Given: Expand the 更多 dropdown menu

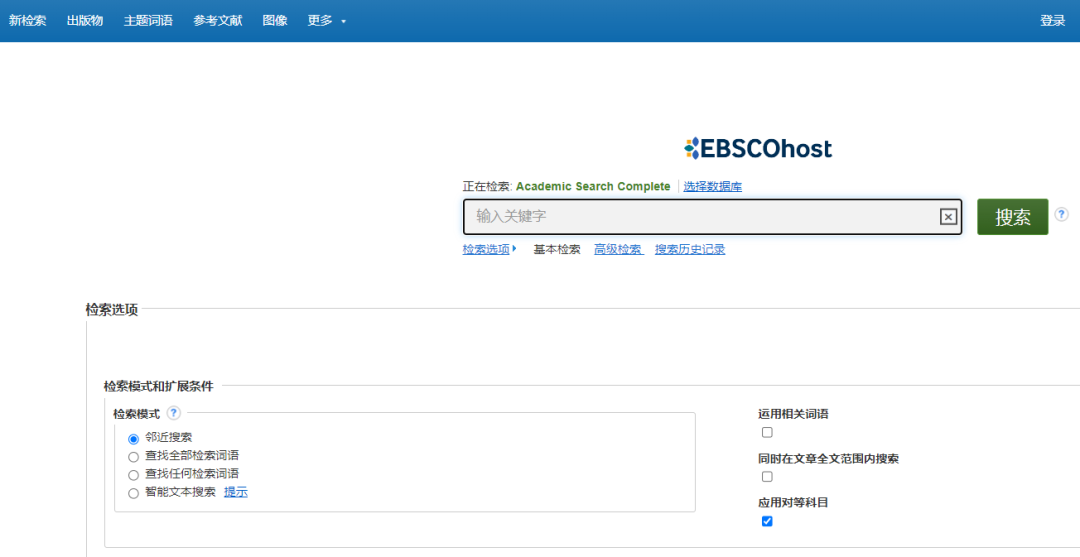Looking at the screenshot, I should 326,20.
